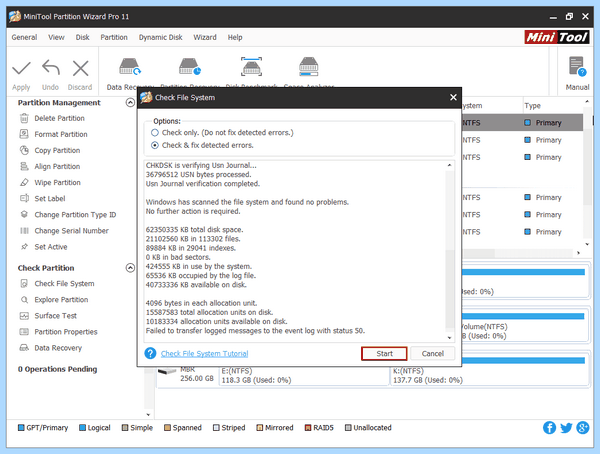Launch the Space Analyzer tool
The height and width of the screenshot is (454, 600).
point(308,67)
